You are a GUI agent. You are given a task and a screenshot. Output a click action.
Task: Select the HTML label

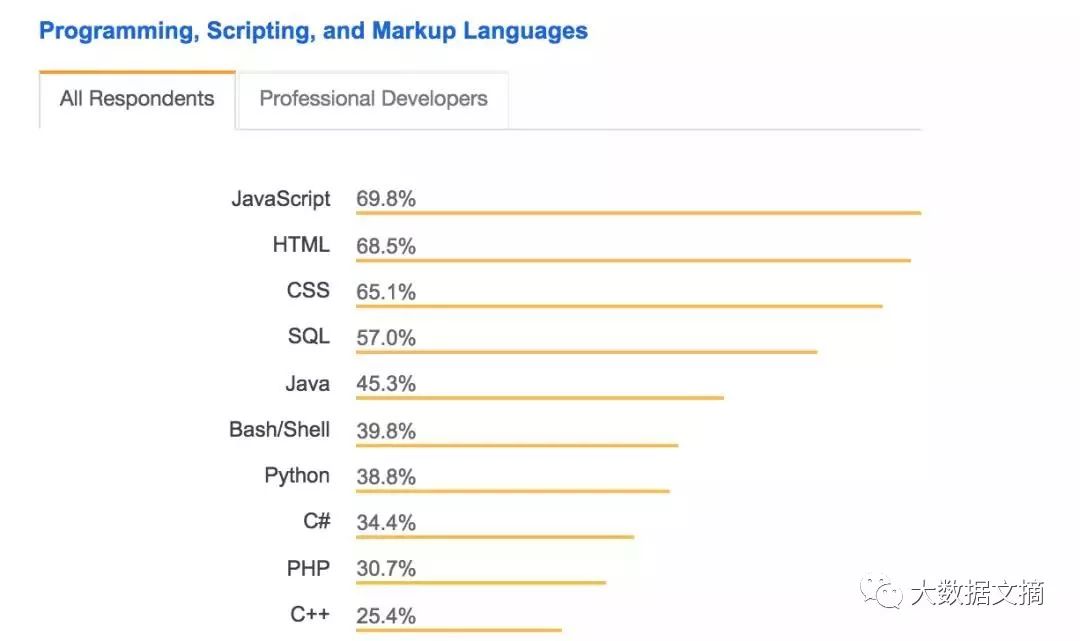coord(301,244)
